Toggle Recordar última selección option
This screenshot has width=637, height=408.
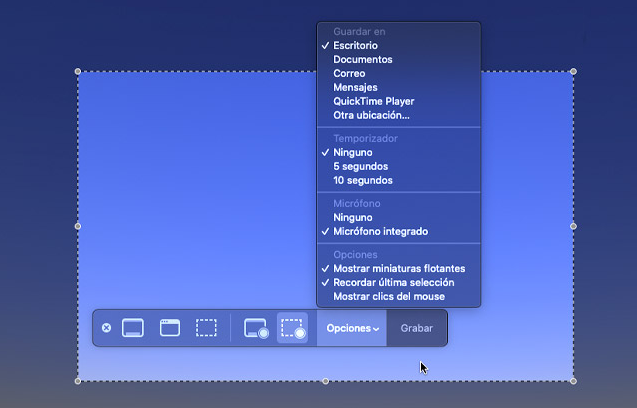[x=396, y=282]
